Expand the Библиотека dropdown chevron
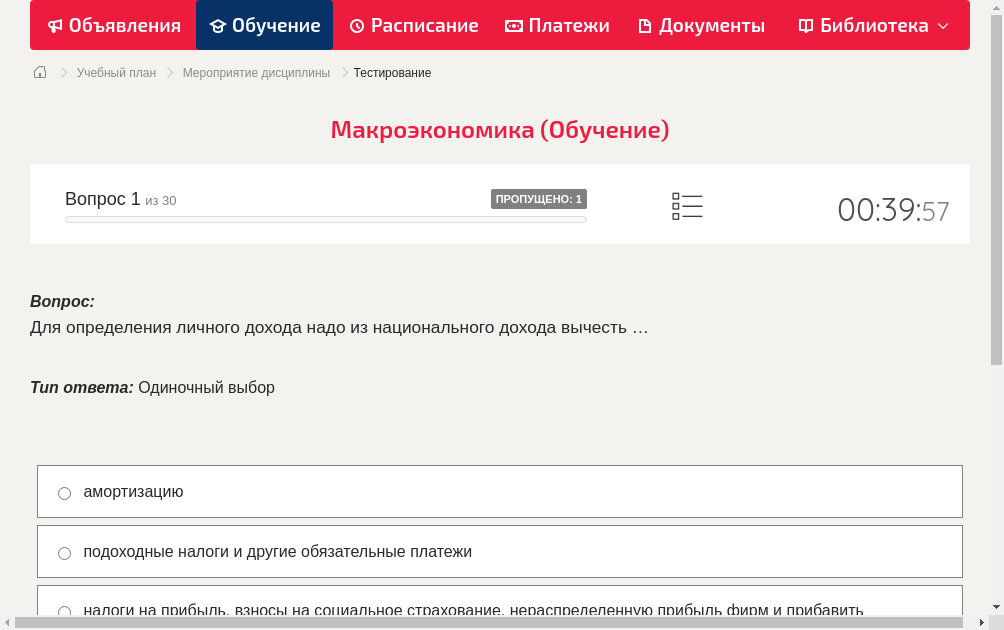The height and width of the screenshot is (630, 1004). 945,27
